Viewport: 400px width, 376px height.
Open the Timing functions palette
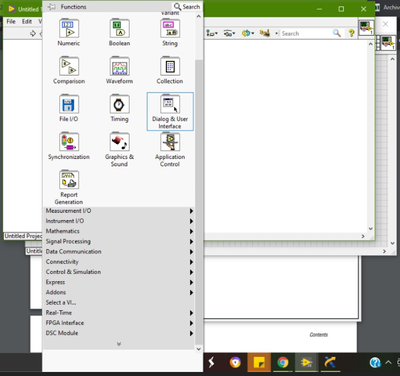pyautogui.click(x=119, y=108)
